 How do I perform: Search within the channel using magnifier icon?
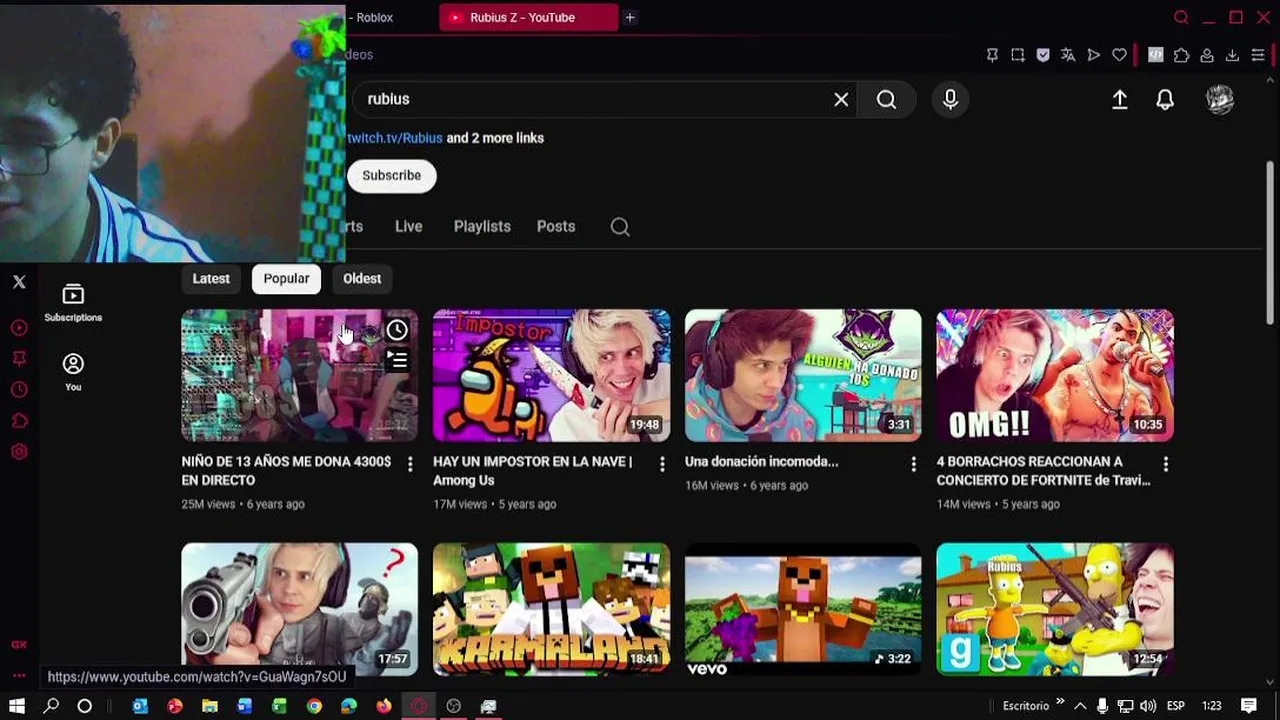pos(620,227)
